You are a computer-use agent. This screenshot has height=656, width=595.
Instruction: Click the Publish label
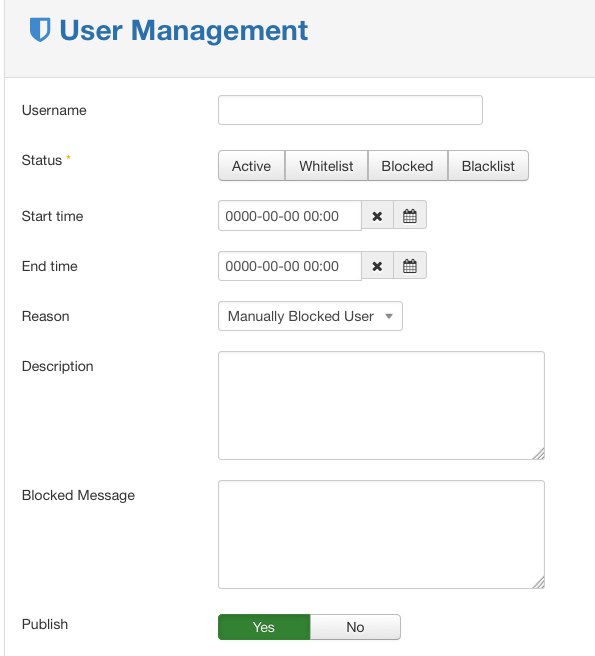coord(45,624)
